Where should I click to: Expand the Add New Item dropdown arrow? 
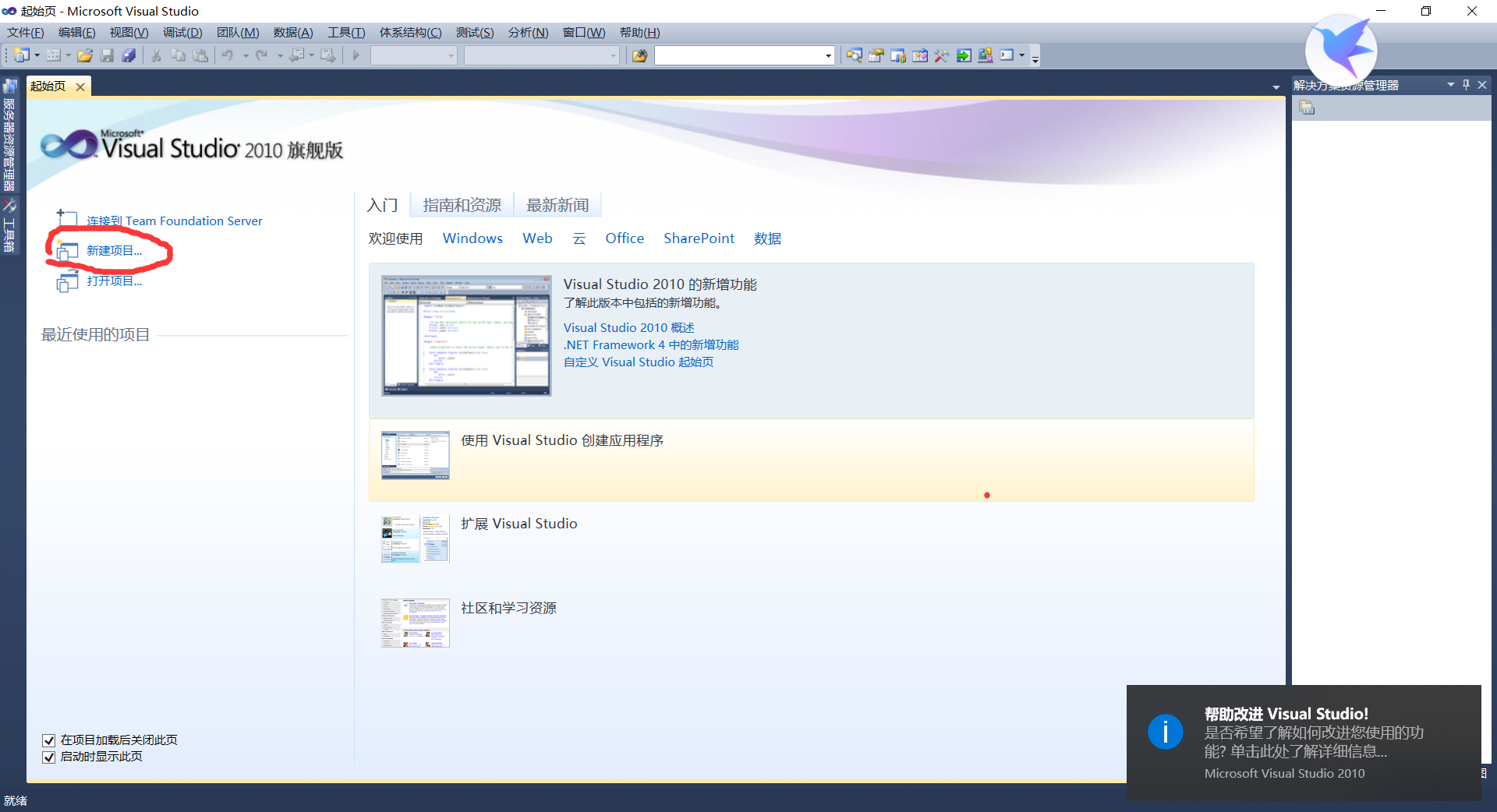click(68, 55)
